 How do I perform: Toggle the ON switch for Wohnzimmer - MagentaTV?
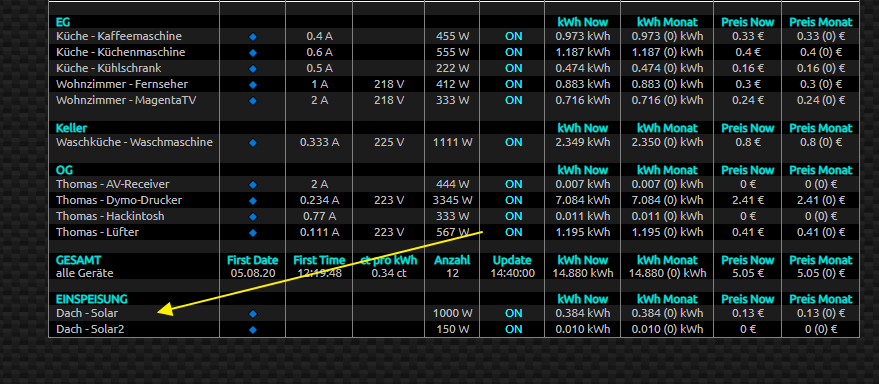513,100
